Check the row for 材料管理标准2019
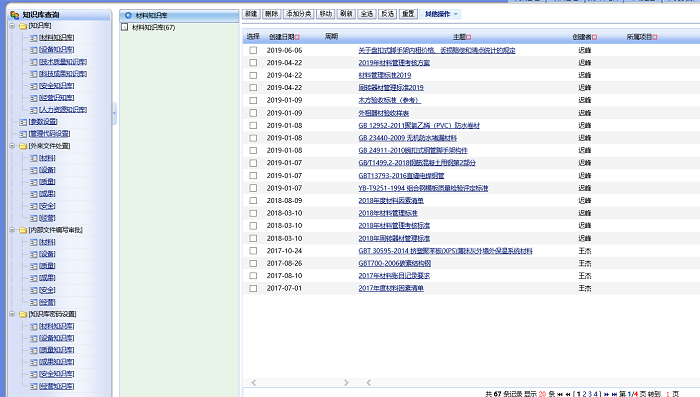 click(x=253, y=75)
